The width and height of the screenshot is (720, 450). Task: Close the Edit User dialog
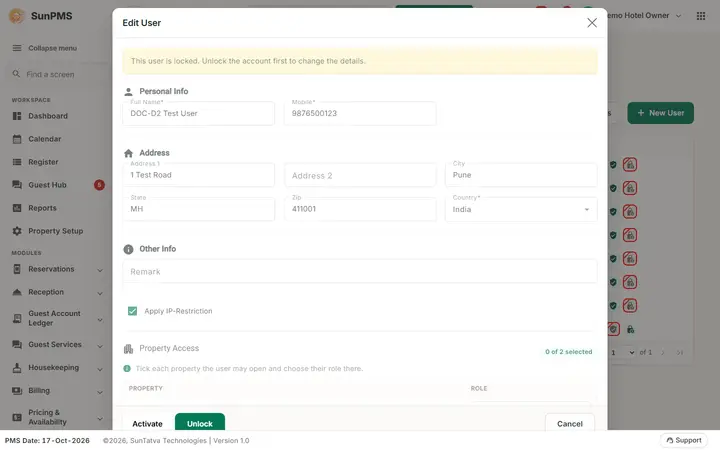tap(592, 22)
